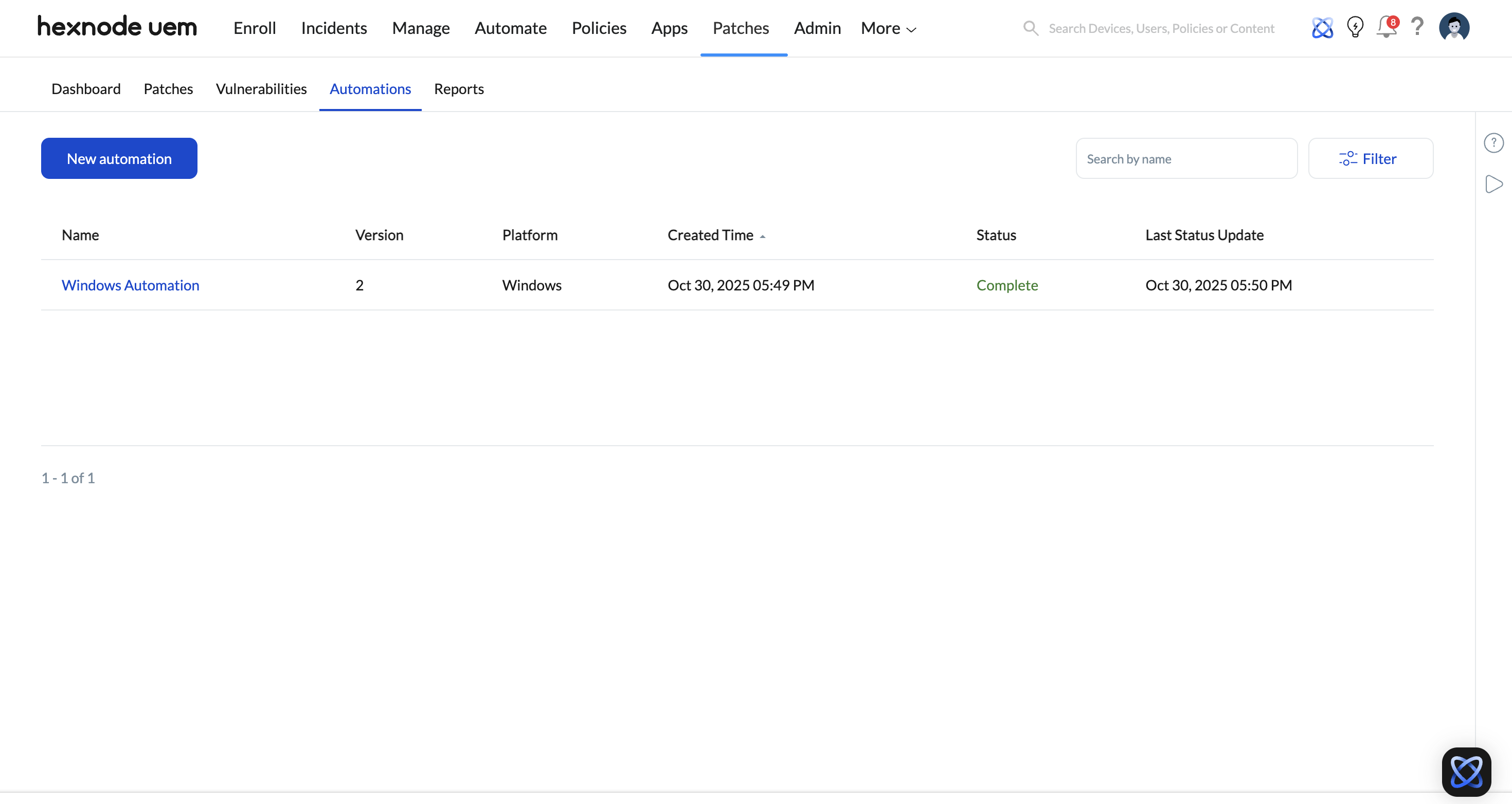Viewport: 1512px width, 804px height.
Task: Navigate to the Enroll menu
Action: [x=254, y=28]
